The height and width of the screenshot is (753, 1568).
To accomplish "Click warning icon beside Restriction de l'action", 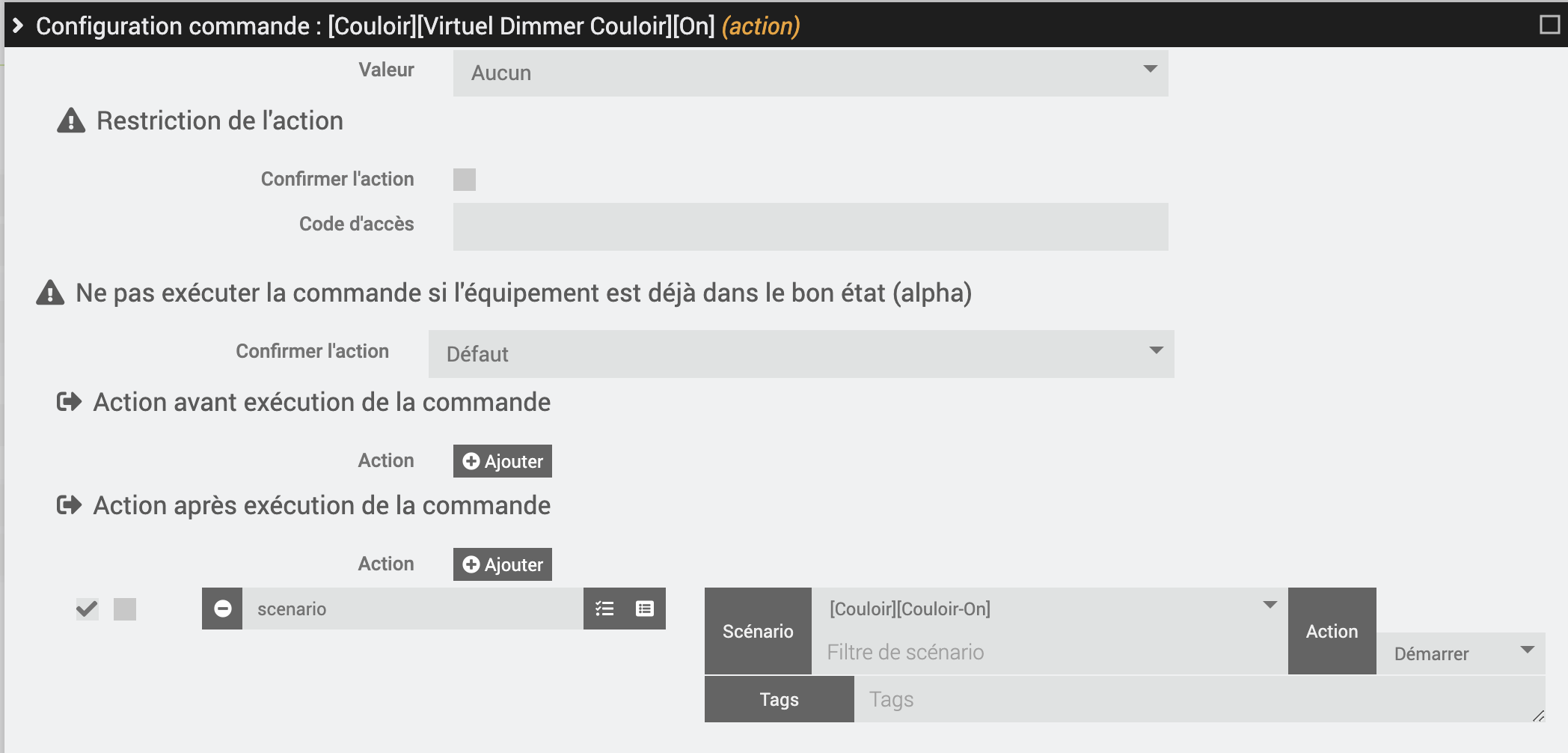I will pyautogui.click(x=71, y=120).
